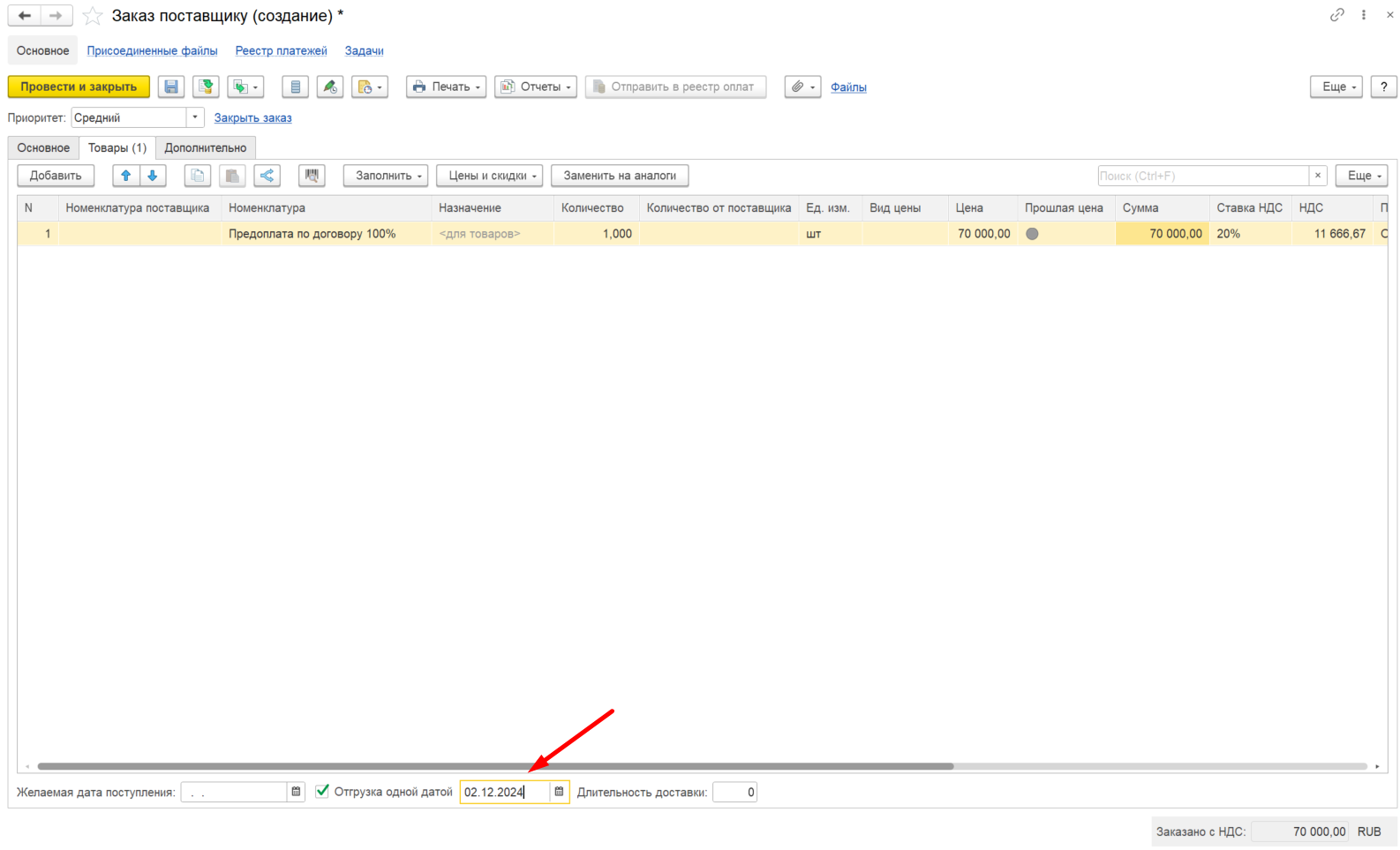
Task: Click the Добавить button
Action: pyautogui.click(x=56, y=176)
